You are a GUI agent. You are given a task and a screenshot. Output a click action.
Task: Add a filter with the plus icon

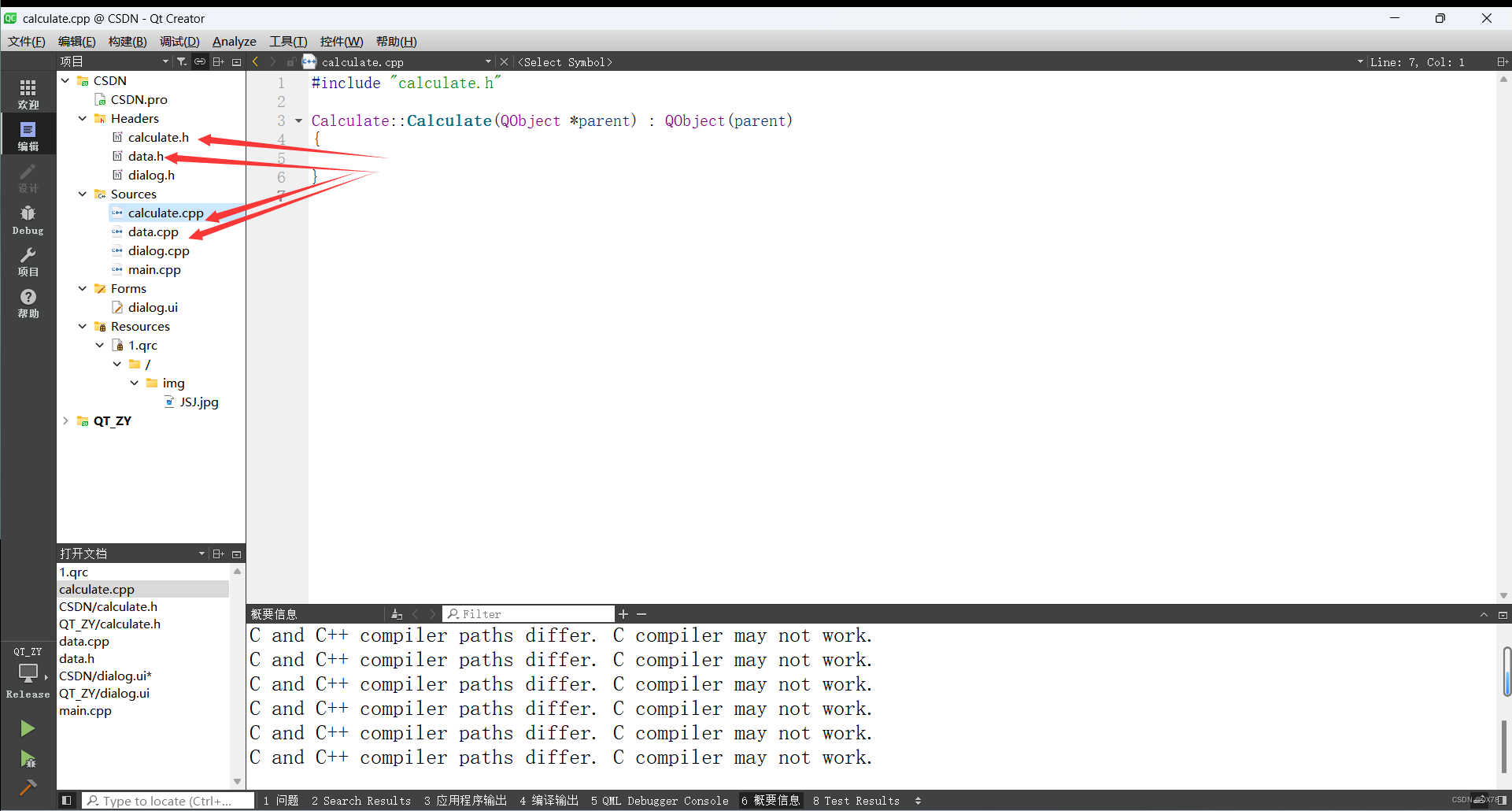[x=623, y=614]
